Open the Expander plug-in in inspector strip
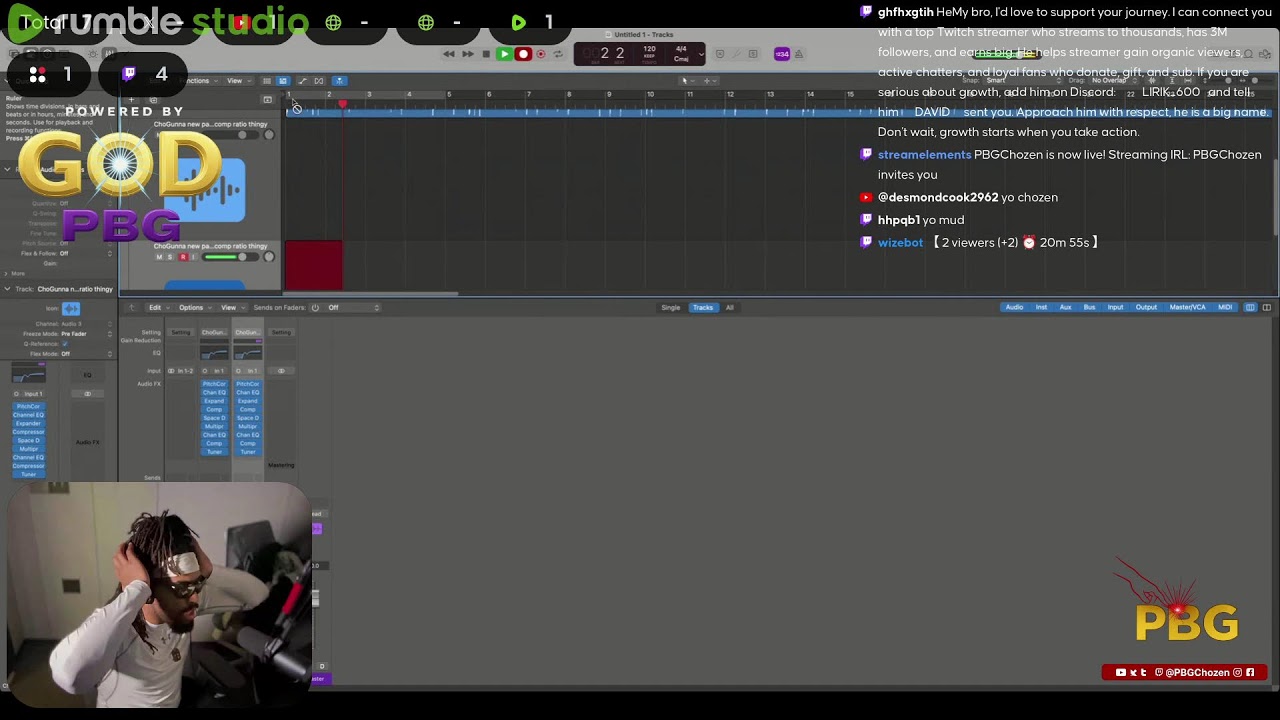The width and height of the screenshot is (1280, 720). click(28, 424)
